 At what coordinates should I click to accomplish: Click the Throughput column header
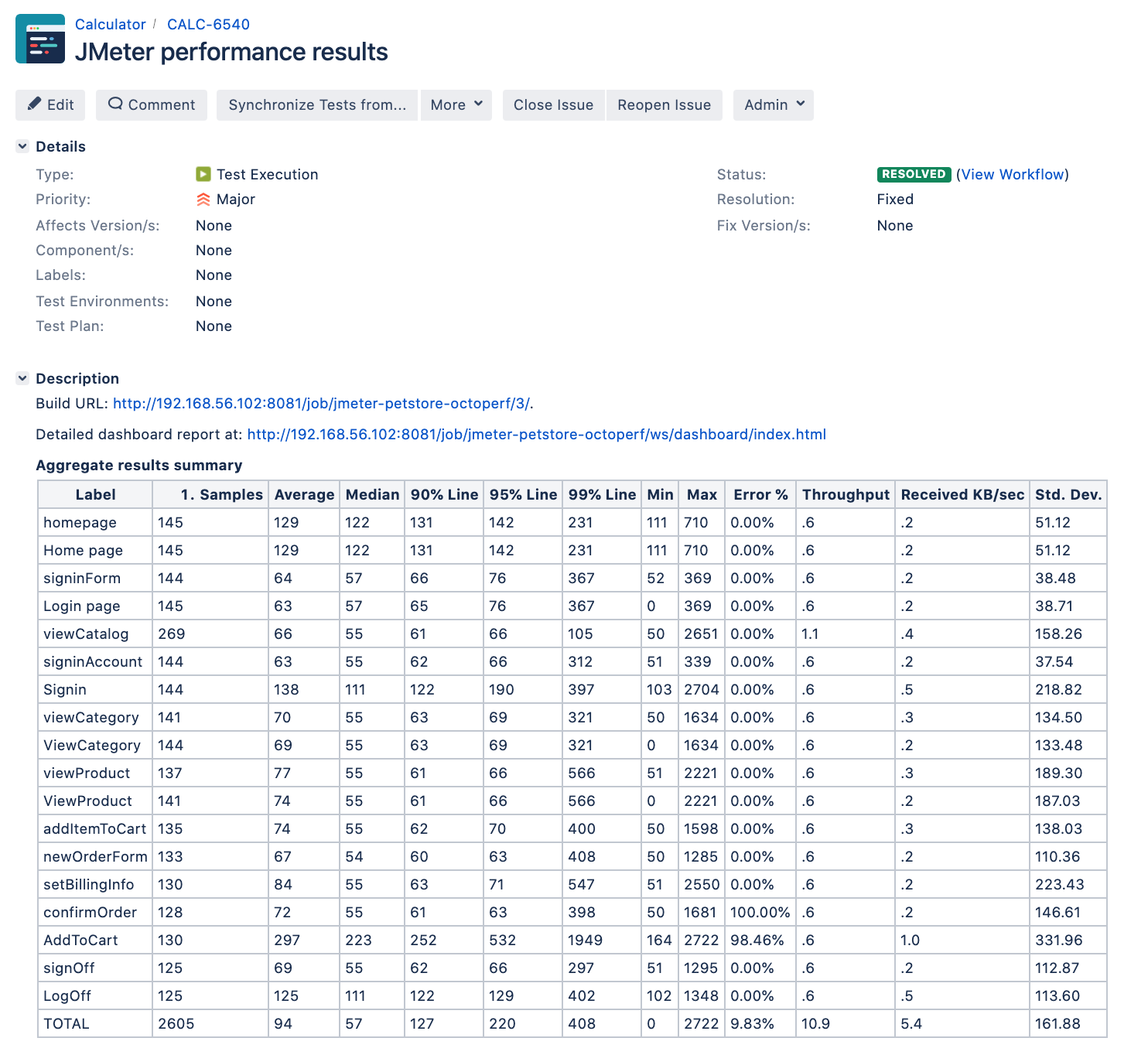(x=846, y=495)
